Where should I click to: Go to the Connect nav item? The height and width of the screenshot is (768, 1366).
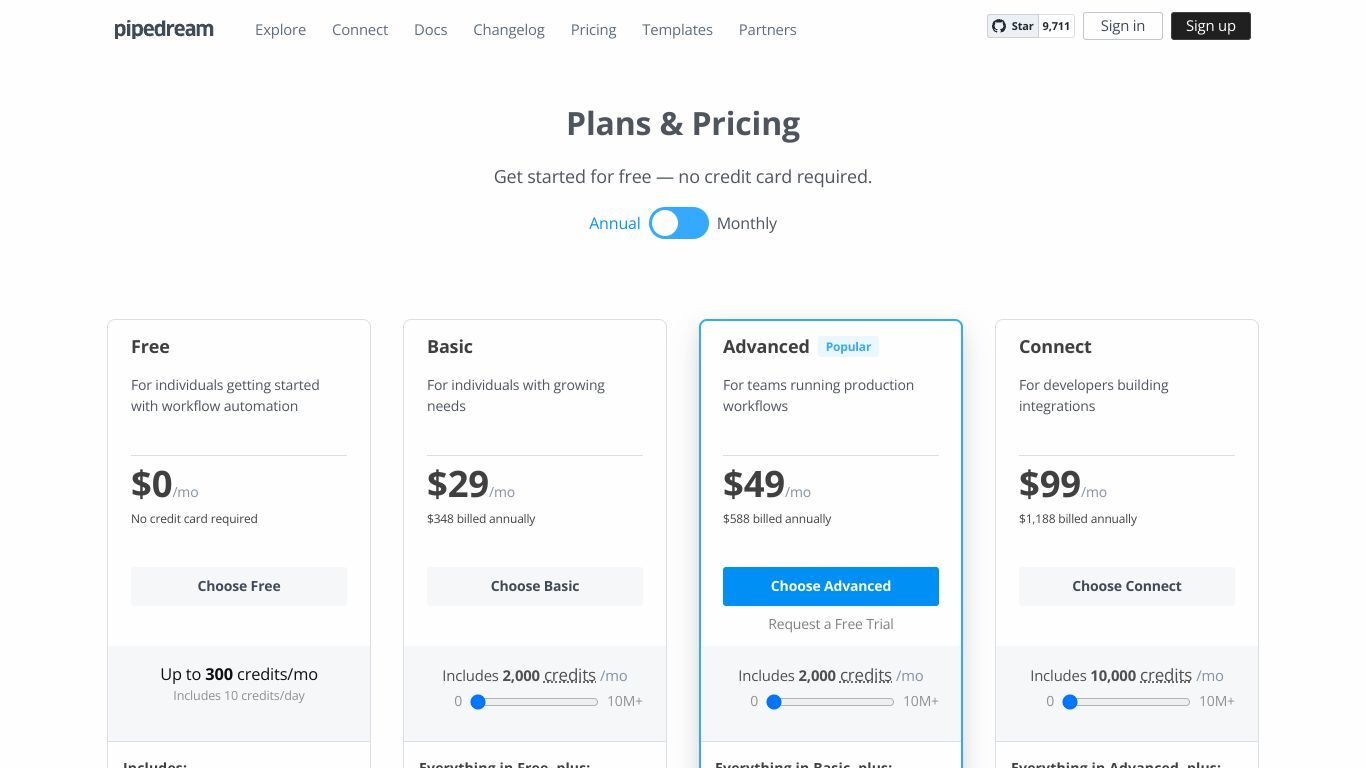point(360,30)
